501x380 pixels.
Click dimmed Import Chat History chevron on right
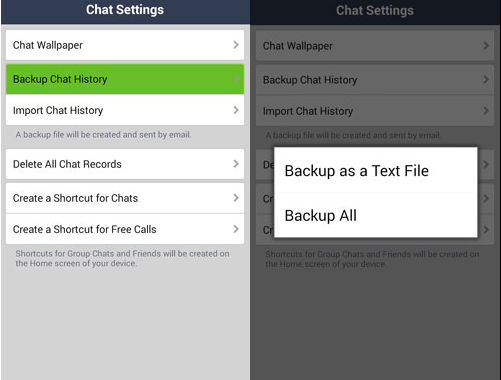point(486,111)
